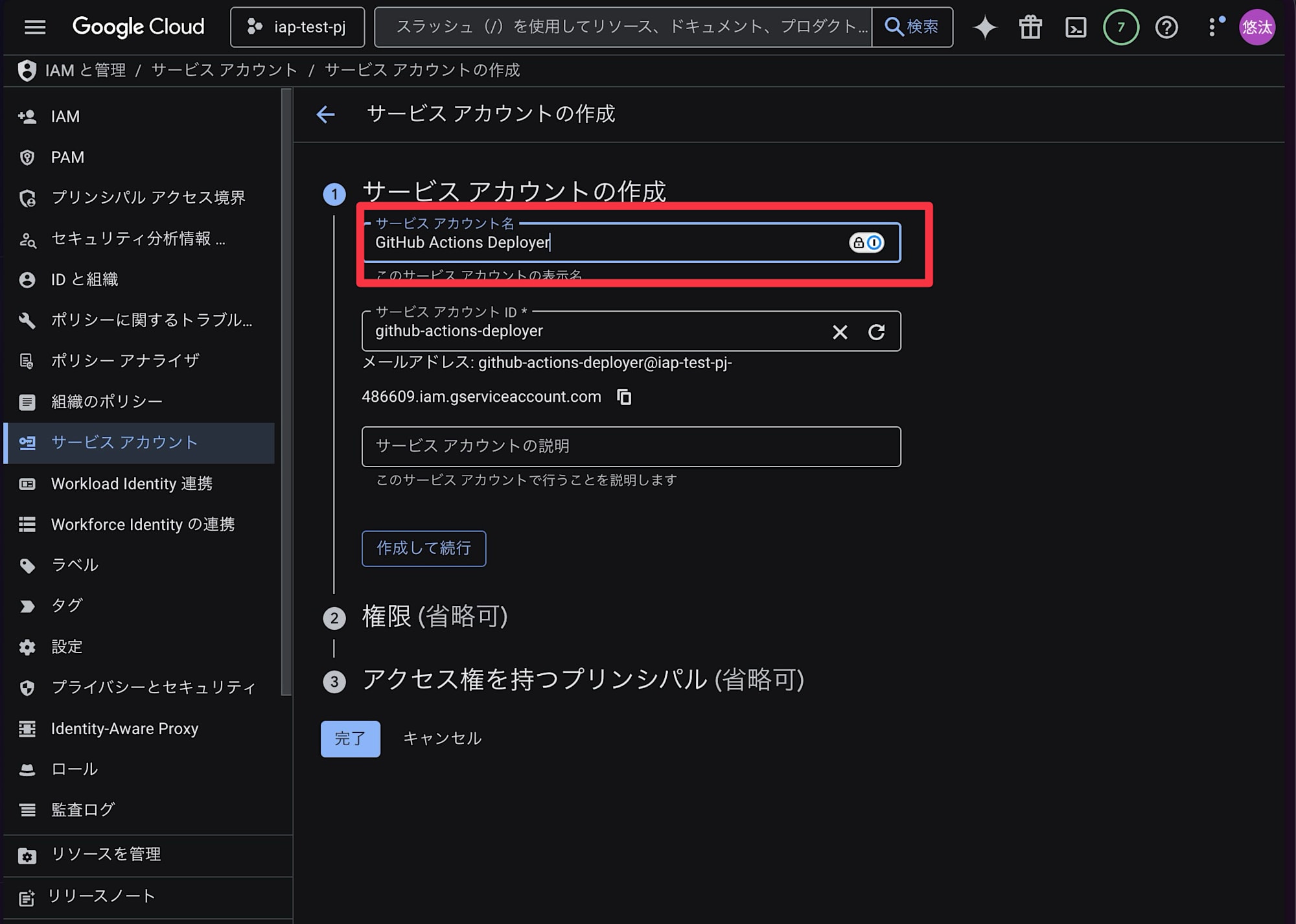Regenerate the service account ID

876,332
